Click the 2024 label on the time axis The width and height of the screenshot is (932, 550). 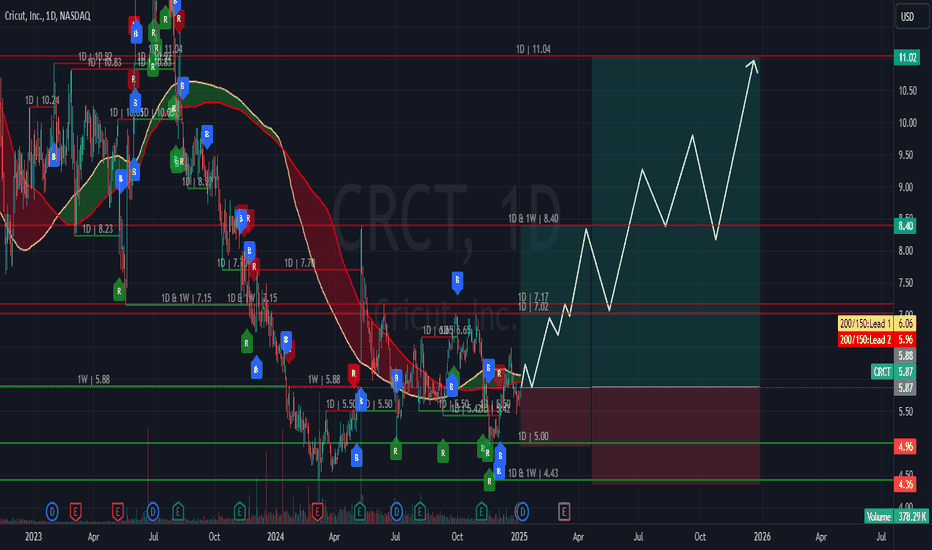coord(276,537)
